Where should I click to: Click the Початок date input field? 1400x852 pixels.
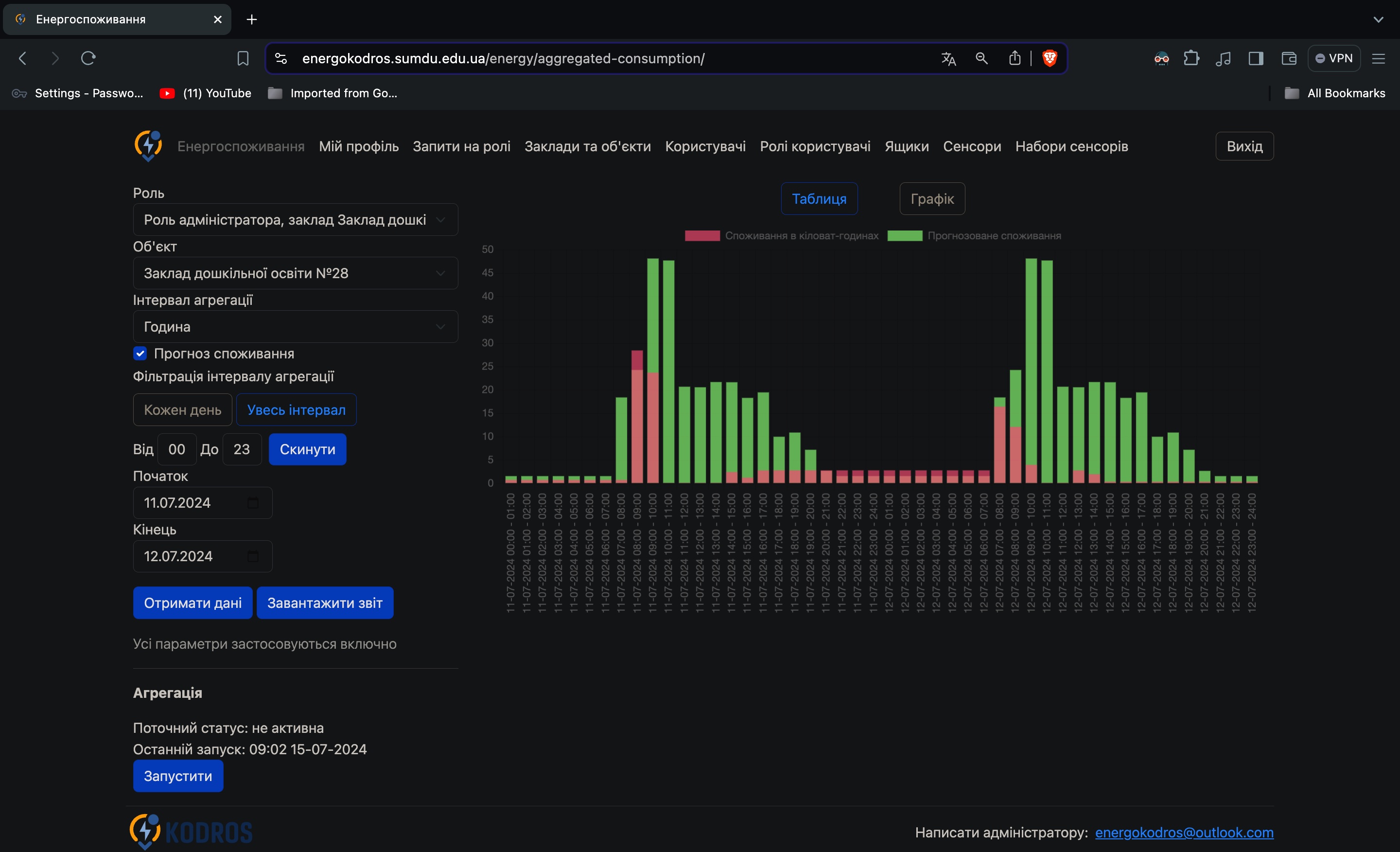(x=188, y=502)
